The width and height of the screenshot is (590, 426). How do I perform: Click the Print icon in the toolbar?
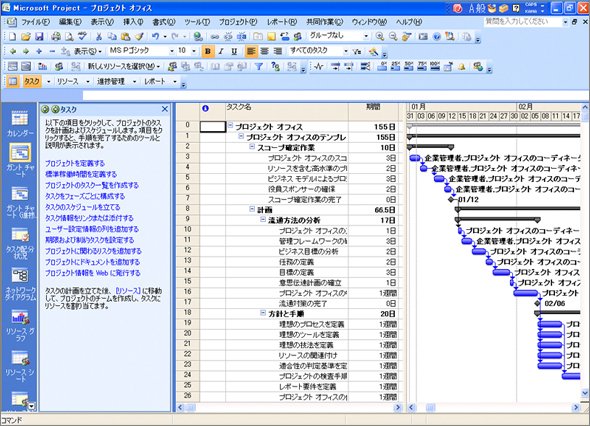click(x=56, y=37)
